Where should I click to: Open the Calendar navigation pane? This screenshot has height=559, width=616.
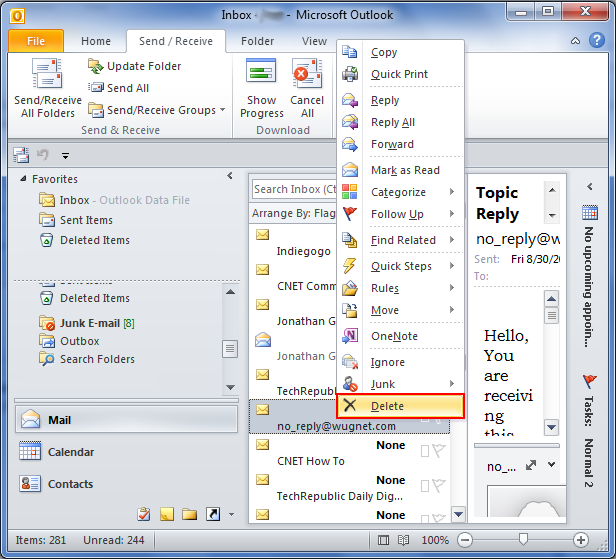pos(70,452)
